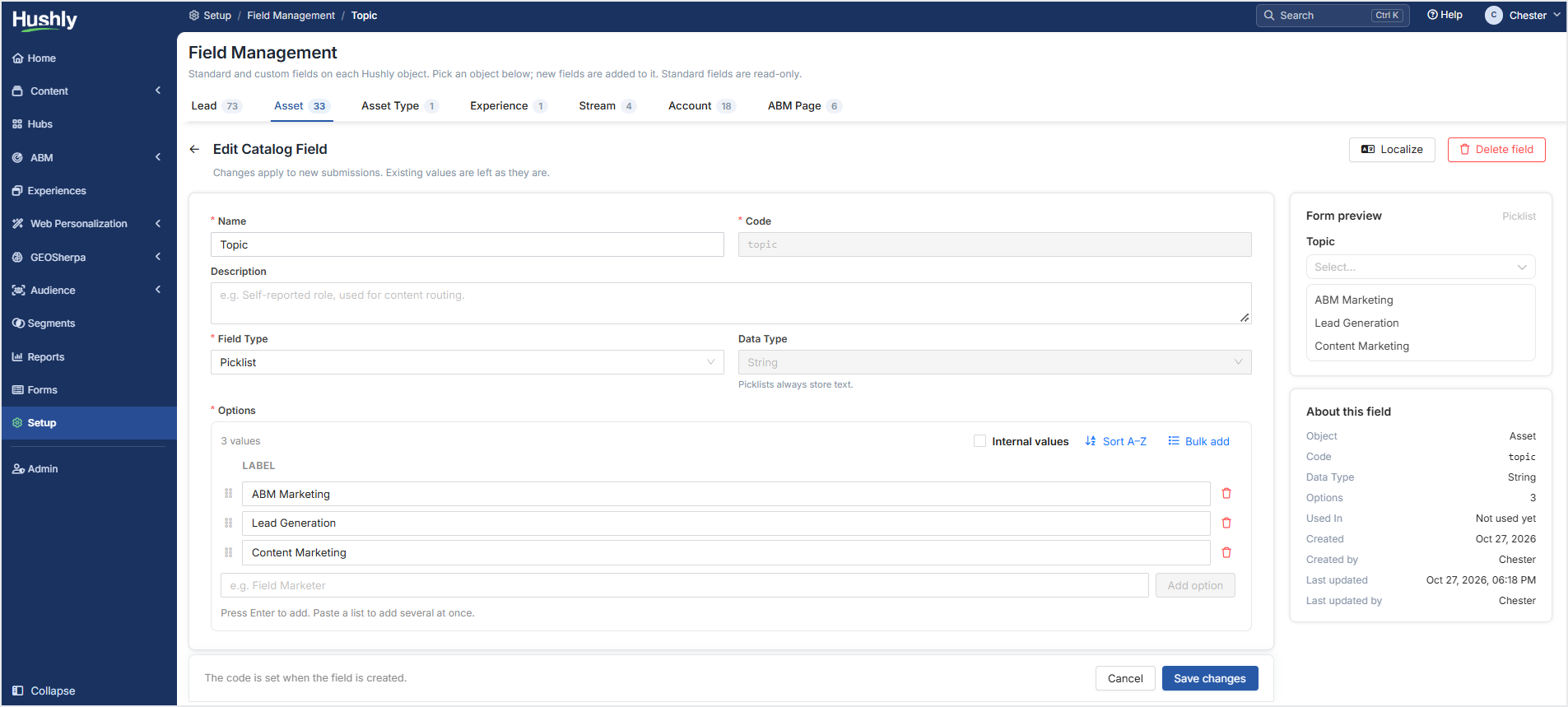This screenshot has width=1568, height=707.
Task: Click Save changes
Action: click(1210, 679)
